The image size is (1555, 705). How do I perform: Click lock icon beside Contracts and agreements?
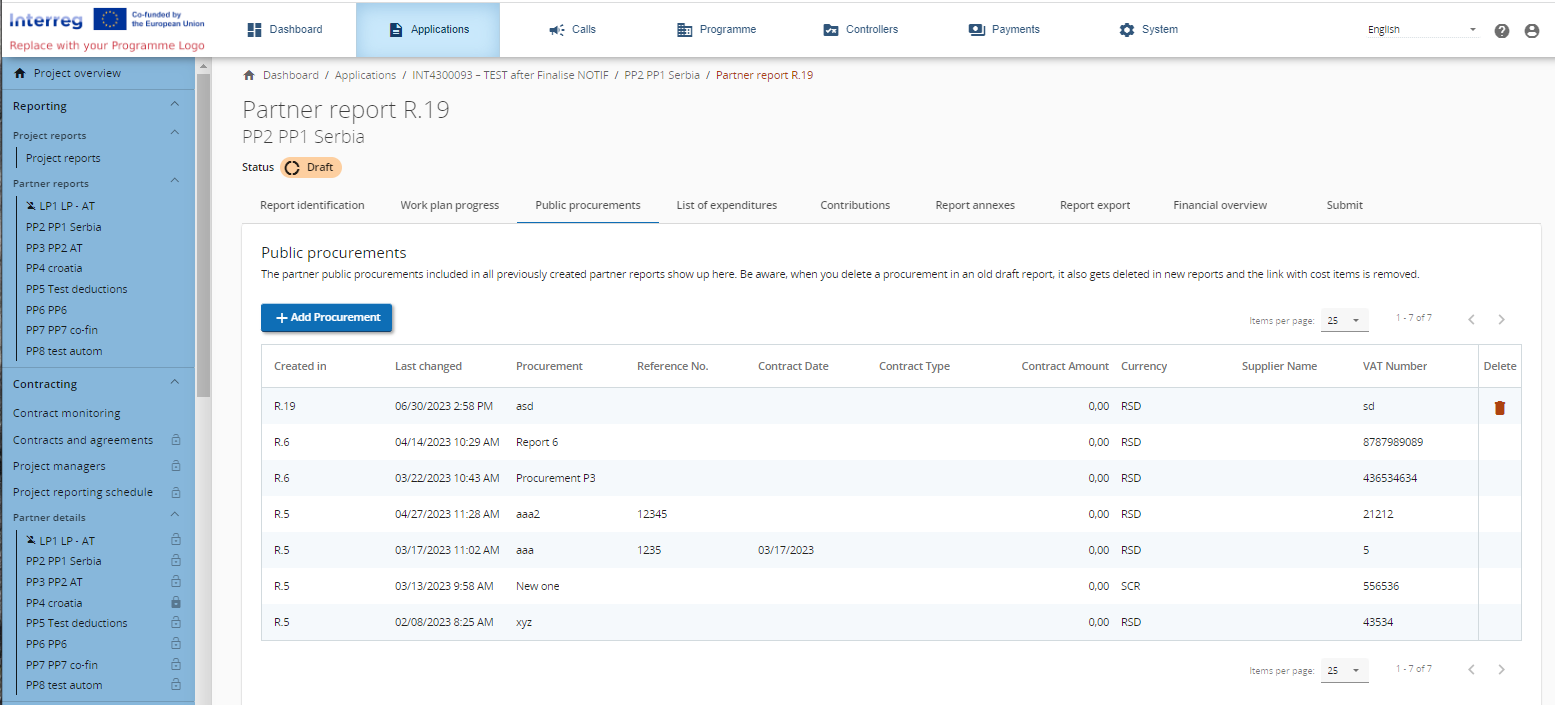[x=176, y=440]
